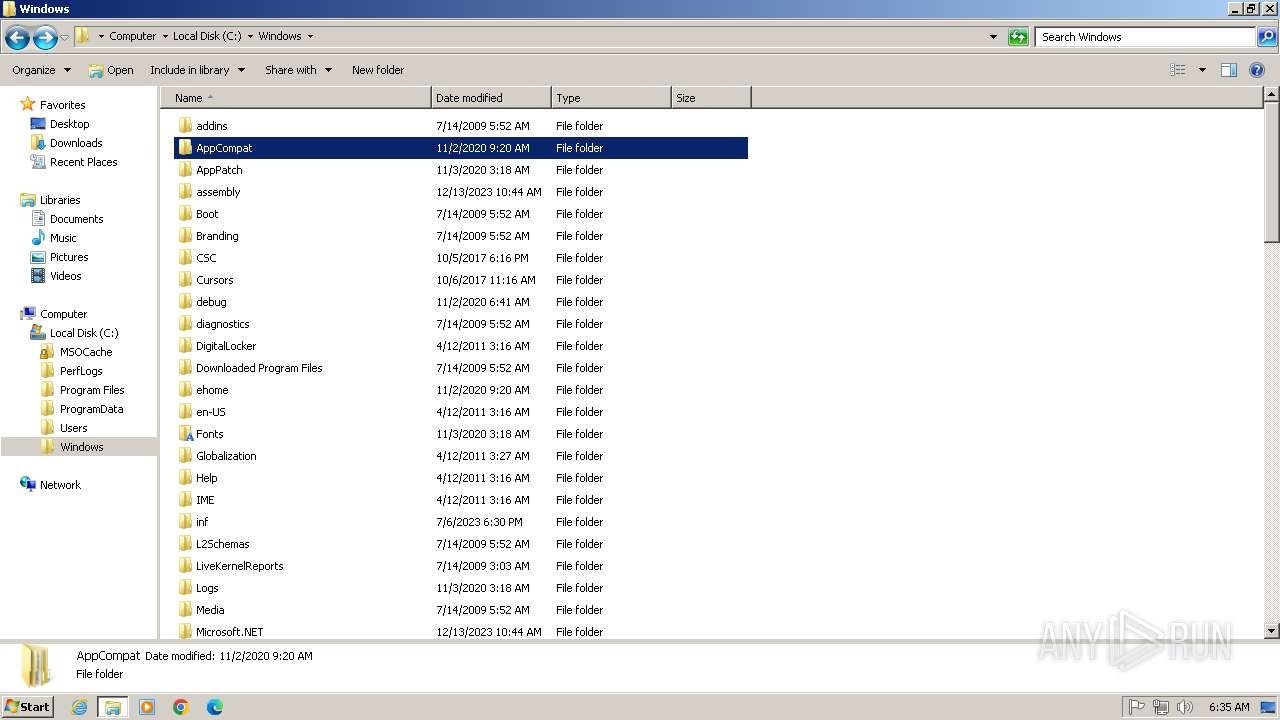Click the File Explorer taskbar button
The height and width of the screenshot is (720, 1280).
(x=113, y=707)
